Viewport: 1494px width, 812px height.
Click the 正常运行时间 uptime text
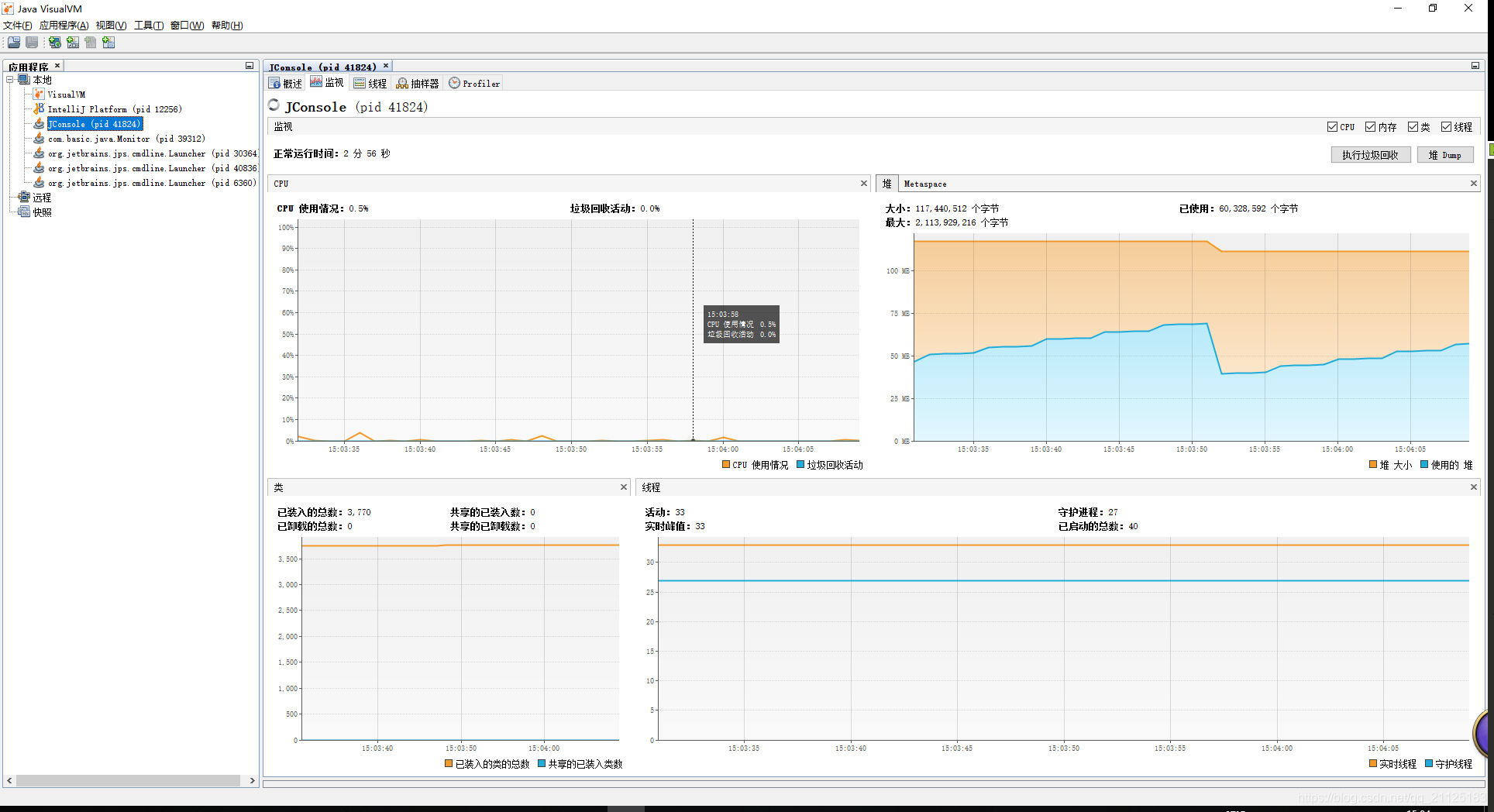[x=332, y=154]
